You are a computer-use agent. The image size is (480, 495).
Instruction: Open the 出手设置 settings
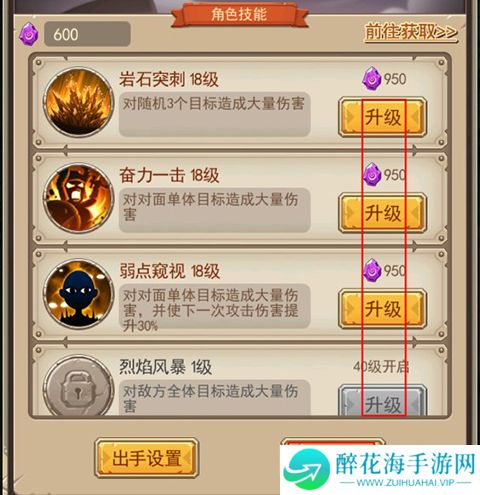pos(147,458)
